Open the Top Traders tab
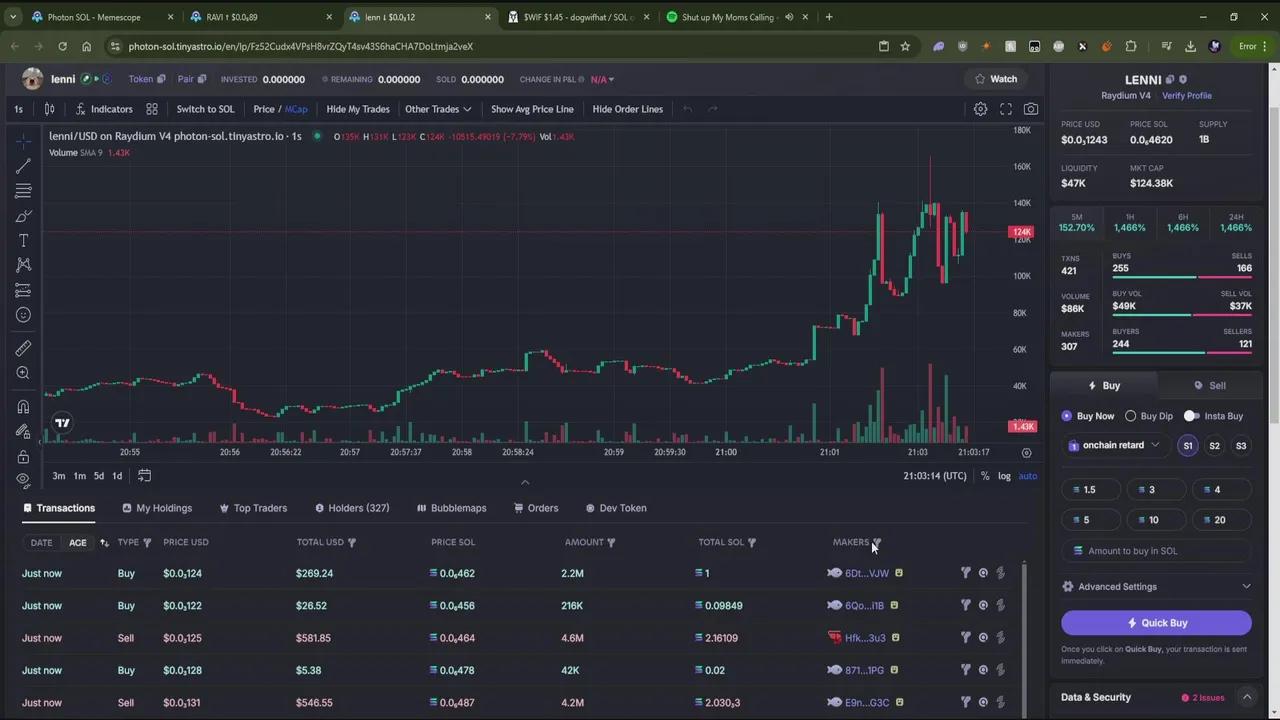This screenshot has height=720, width=1280. [253, 508]
